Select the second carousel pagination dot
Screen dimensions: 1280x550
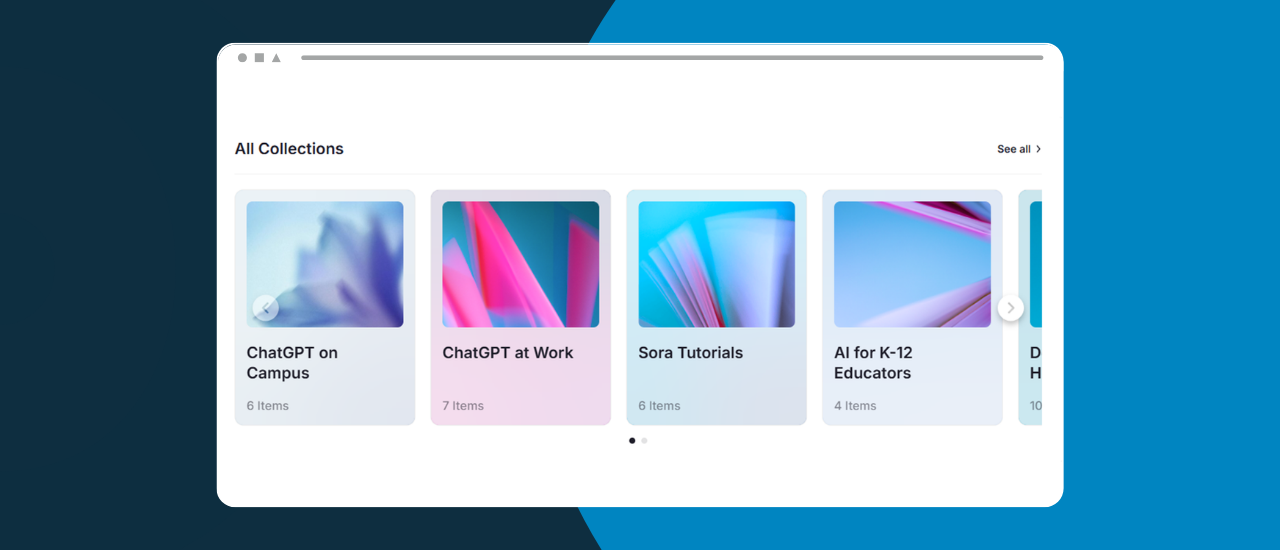[x=644, y=440]
